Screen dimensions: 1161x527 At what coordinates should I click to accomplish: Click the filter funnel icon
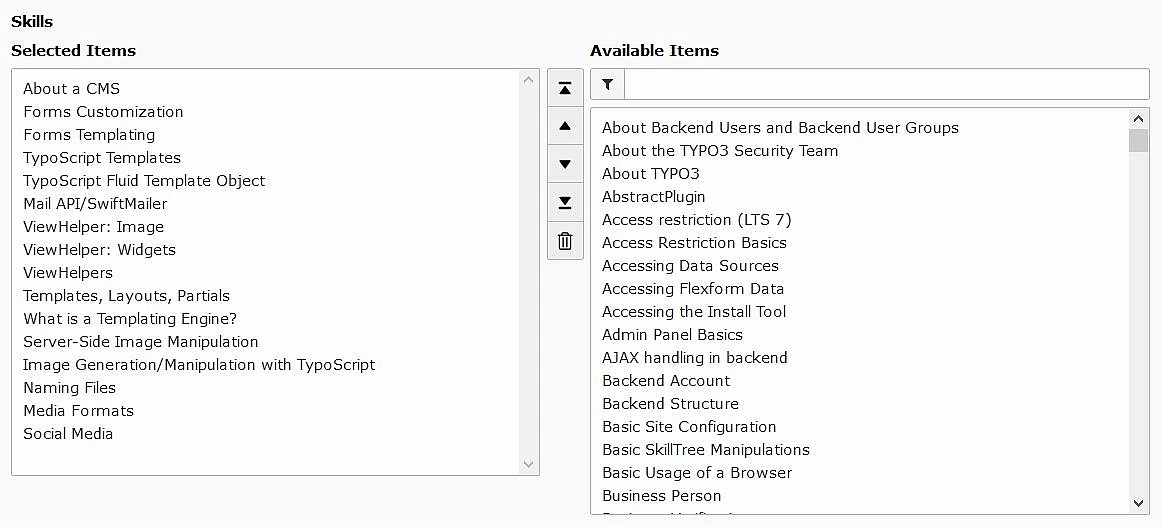(607, 85)
